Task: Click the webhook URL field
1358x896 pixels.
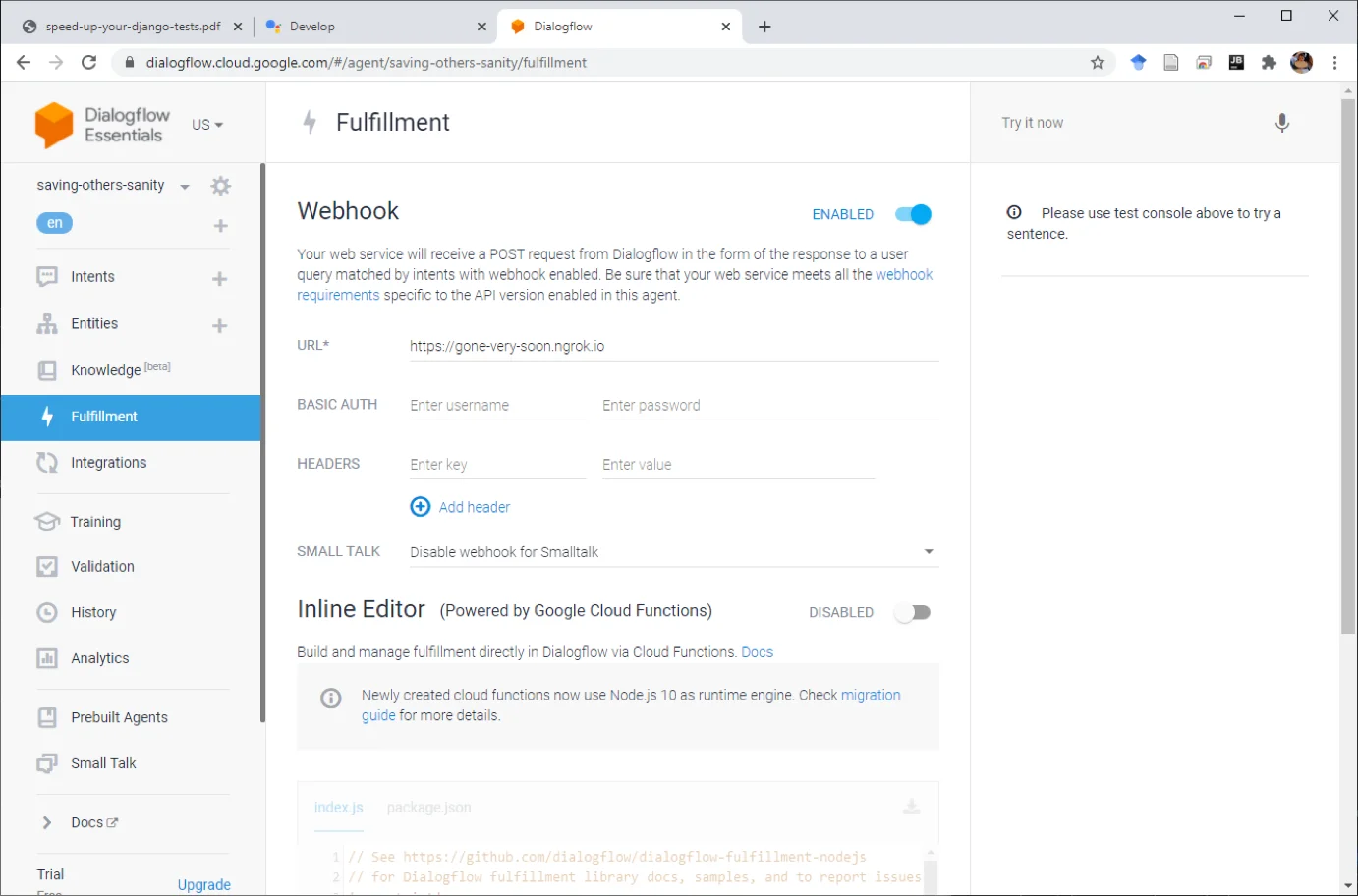Action: [674, 347]
